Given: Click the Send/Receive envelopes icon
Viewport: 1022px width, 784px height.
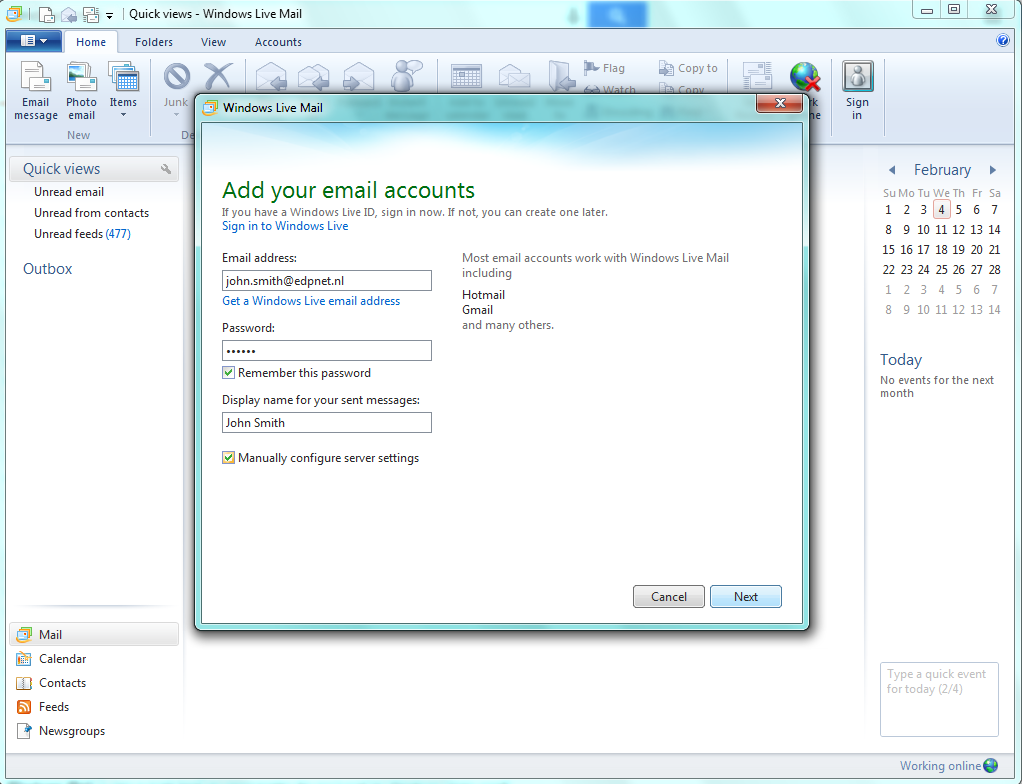Looking at the screenshot, I should (757, 76).
